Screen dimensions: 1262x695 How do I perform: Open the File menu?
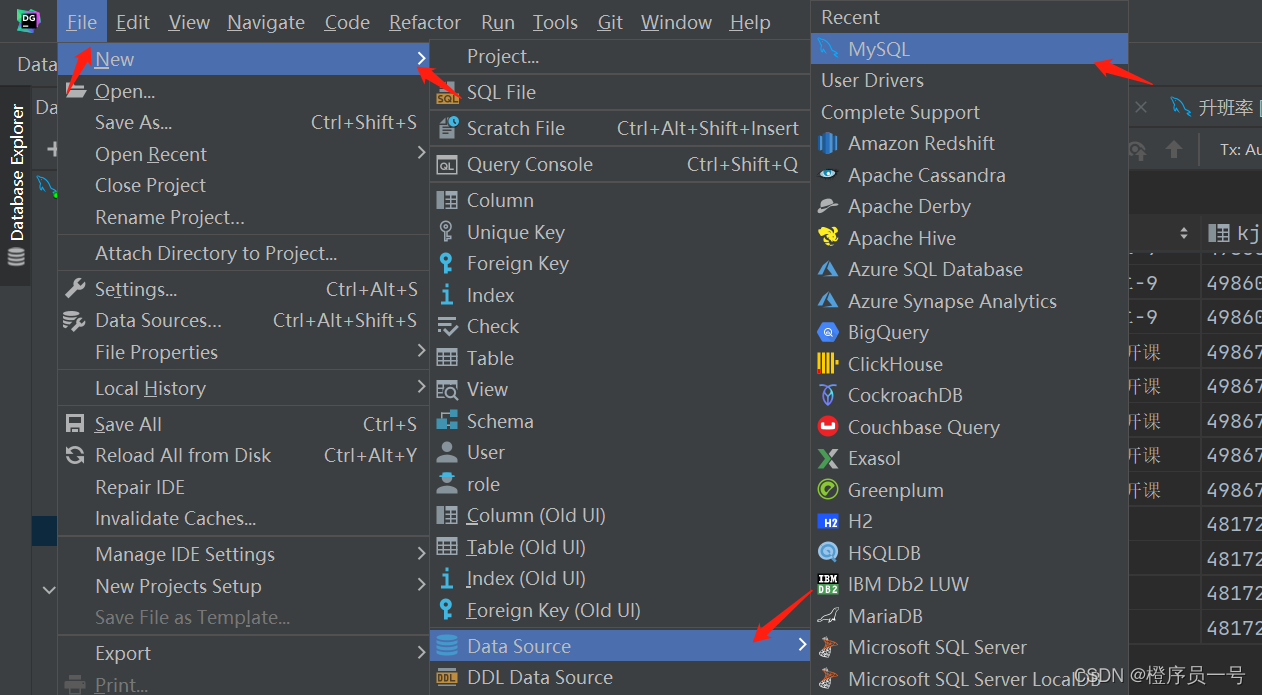pos(82,22)
